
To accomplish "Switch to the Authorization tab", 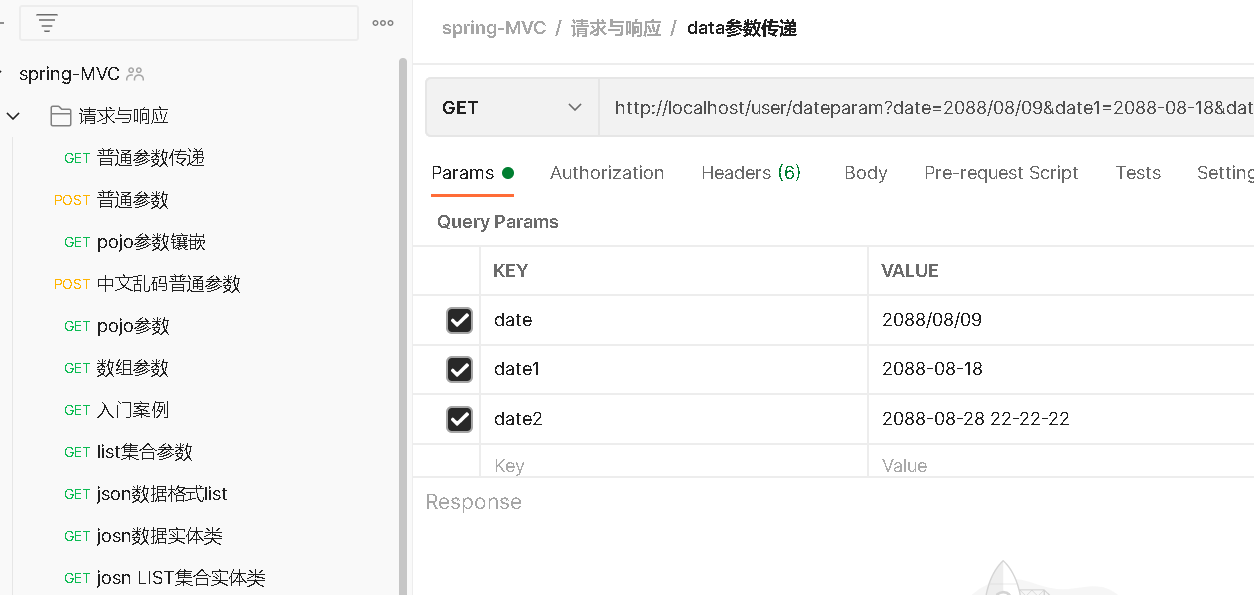I will [606, 173].
